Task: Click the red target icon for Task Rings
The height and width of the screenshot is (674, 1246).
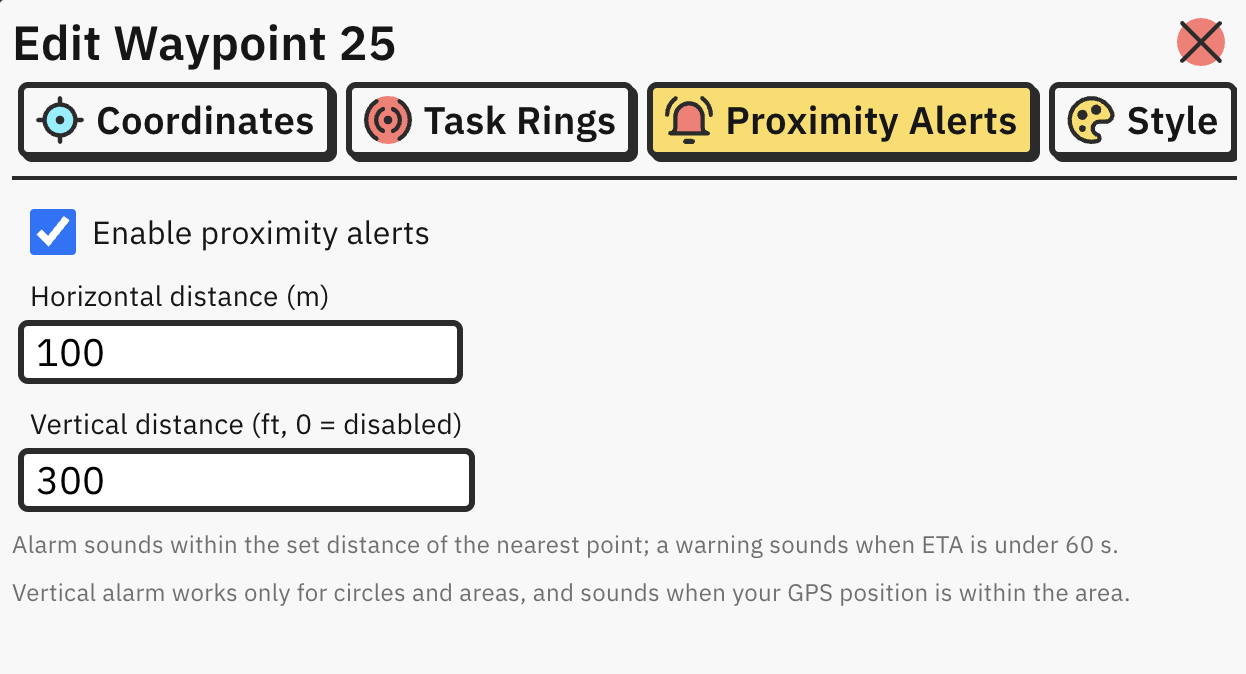Action: (388, 121)
